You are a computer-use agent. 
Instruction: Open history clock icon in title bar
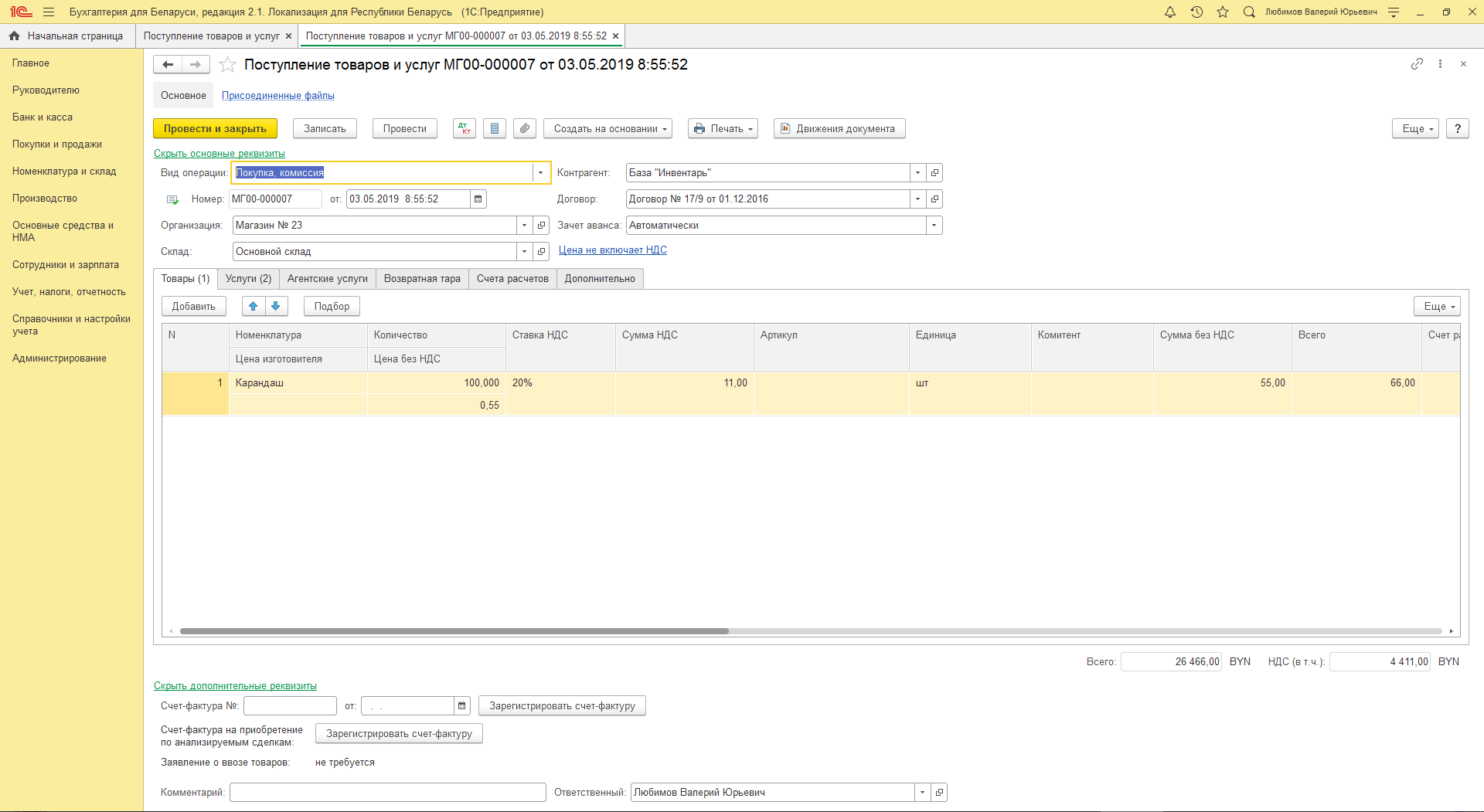click(1196, 12)
